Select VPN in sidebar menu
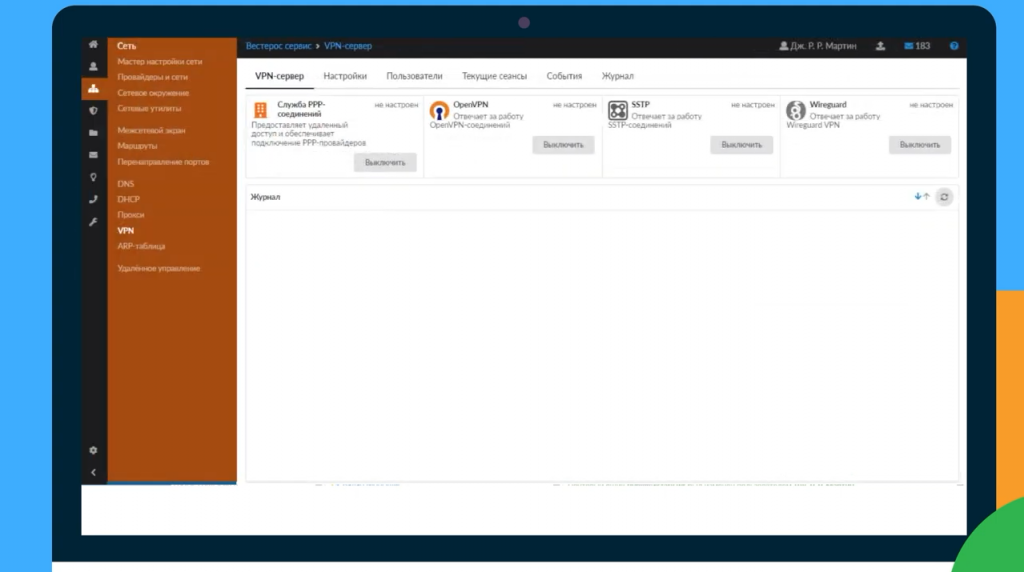This screenshot has height=572, width=1024. (125, 230)
